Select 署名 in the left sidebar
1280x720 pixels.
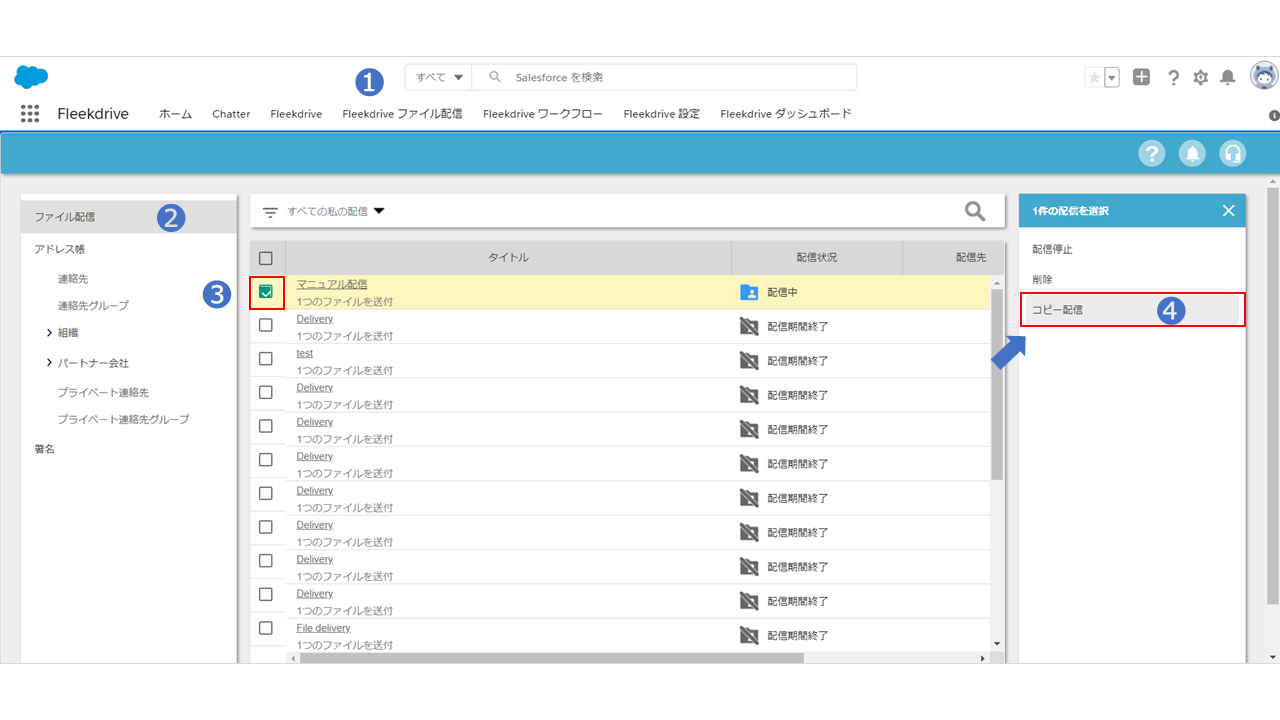click(x=44, y=449)
